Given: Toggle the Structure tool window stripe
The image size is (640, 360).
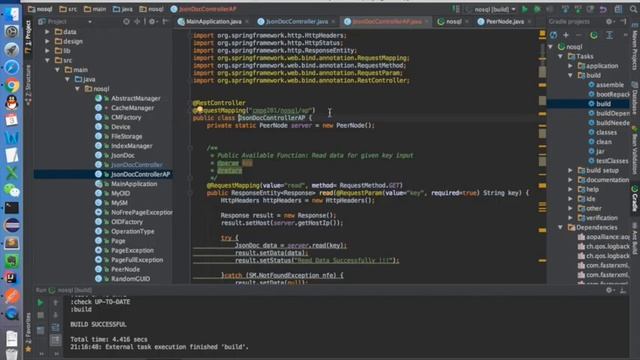Looking at the screenshot, I should tap(28, 85).
